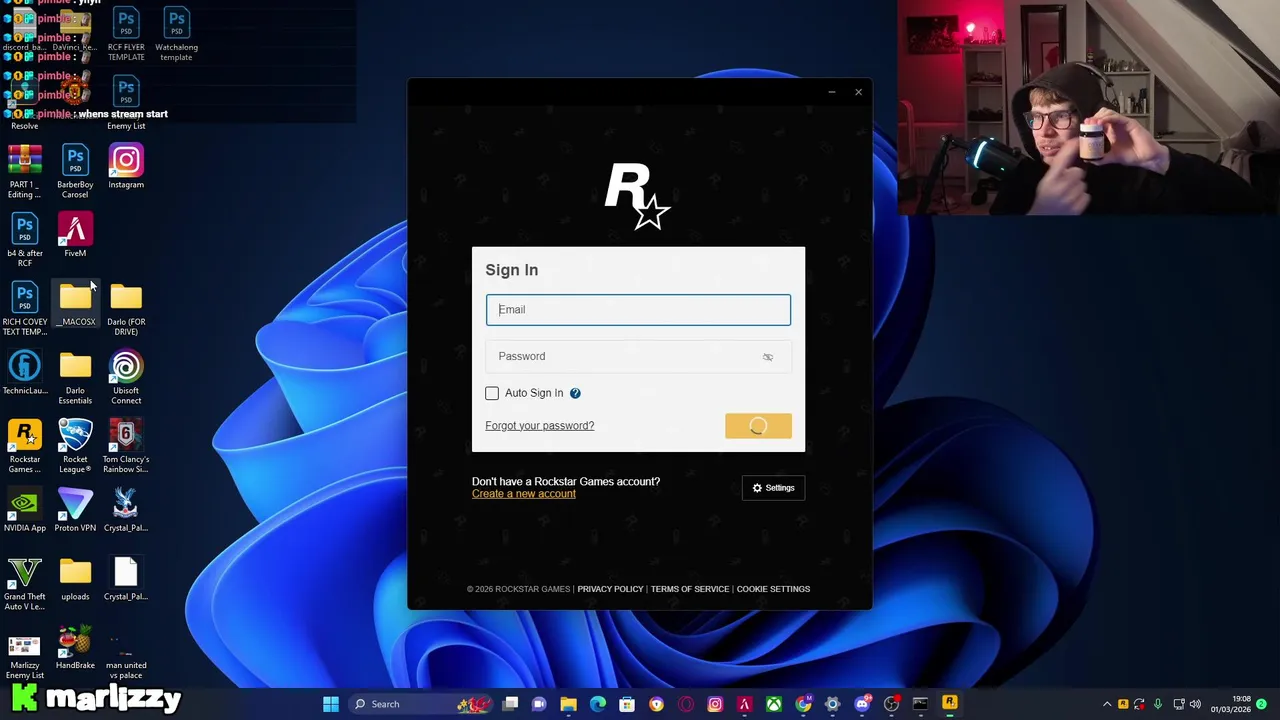Open the Terms of Service link

pyautogui.click(x=690, y=589)
